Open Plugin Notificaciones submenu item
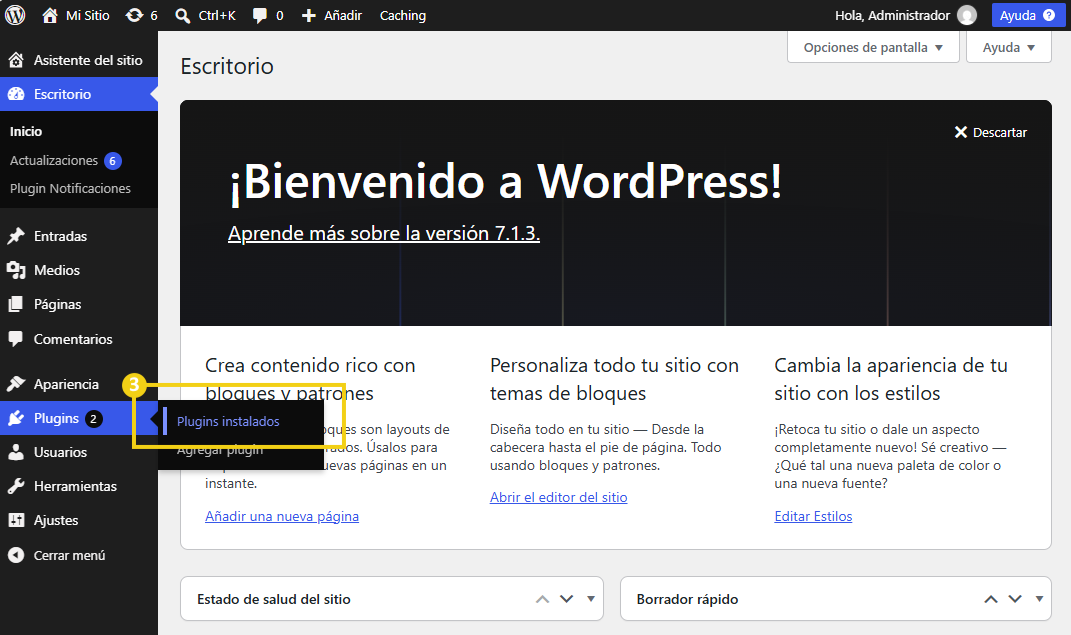Screen dimensions: 1071x635 pos(70,188)
